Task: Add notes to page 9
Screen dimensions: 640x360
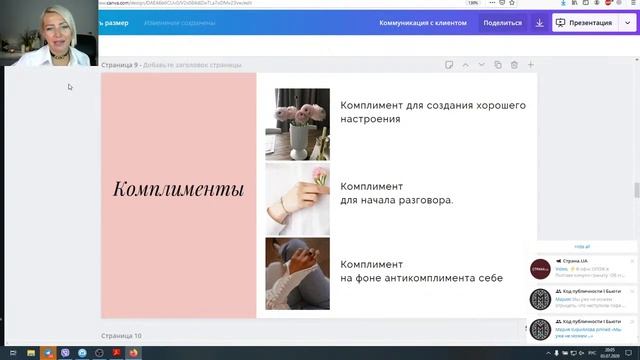Action: click(449, 65)
